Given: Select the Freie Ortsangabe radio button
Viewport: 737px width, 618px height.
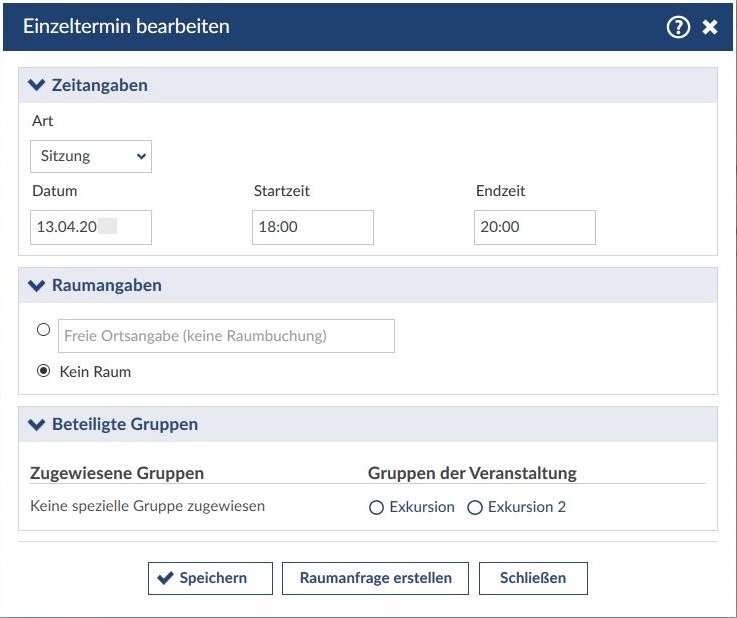Looking at the screenshot, I should click(43, 329).
